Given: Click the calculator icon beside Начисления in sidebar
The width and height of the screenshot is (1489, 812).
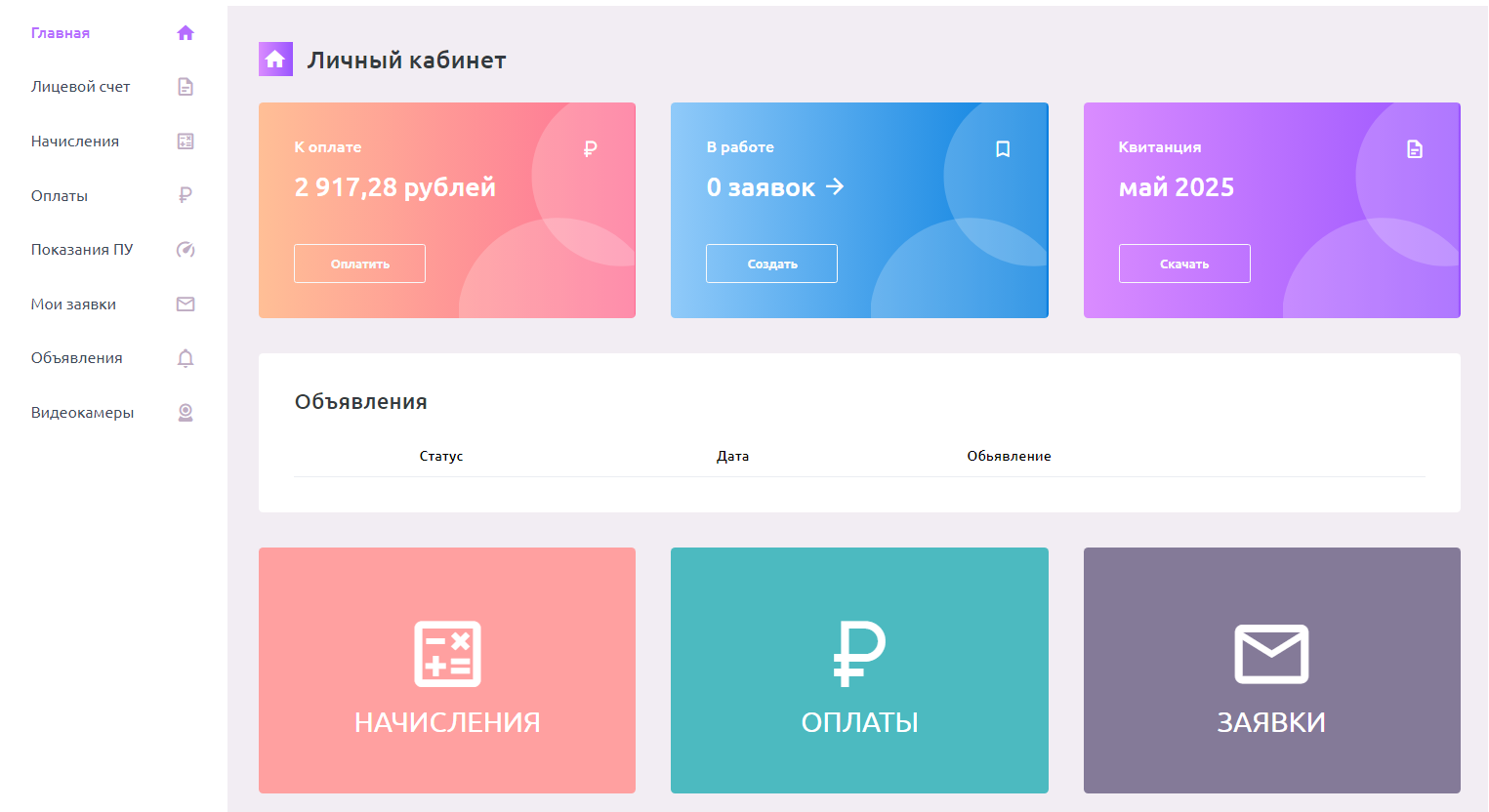Looking at the screenshot, I should coord(186,142).
